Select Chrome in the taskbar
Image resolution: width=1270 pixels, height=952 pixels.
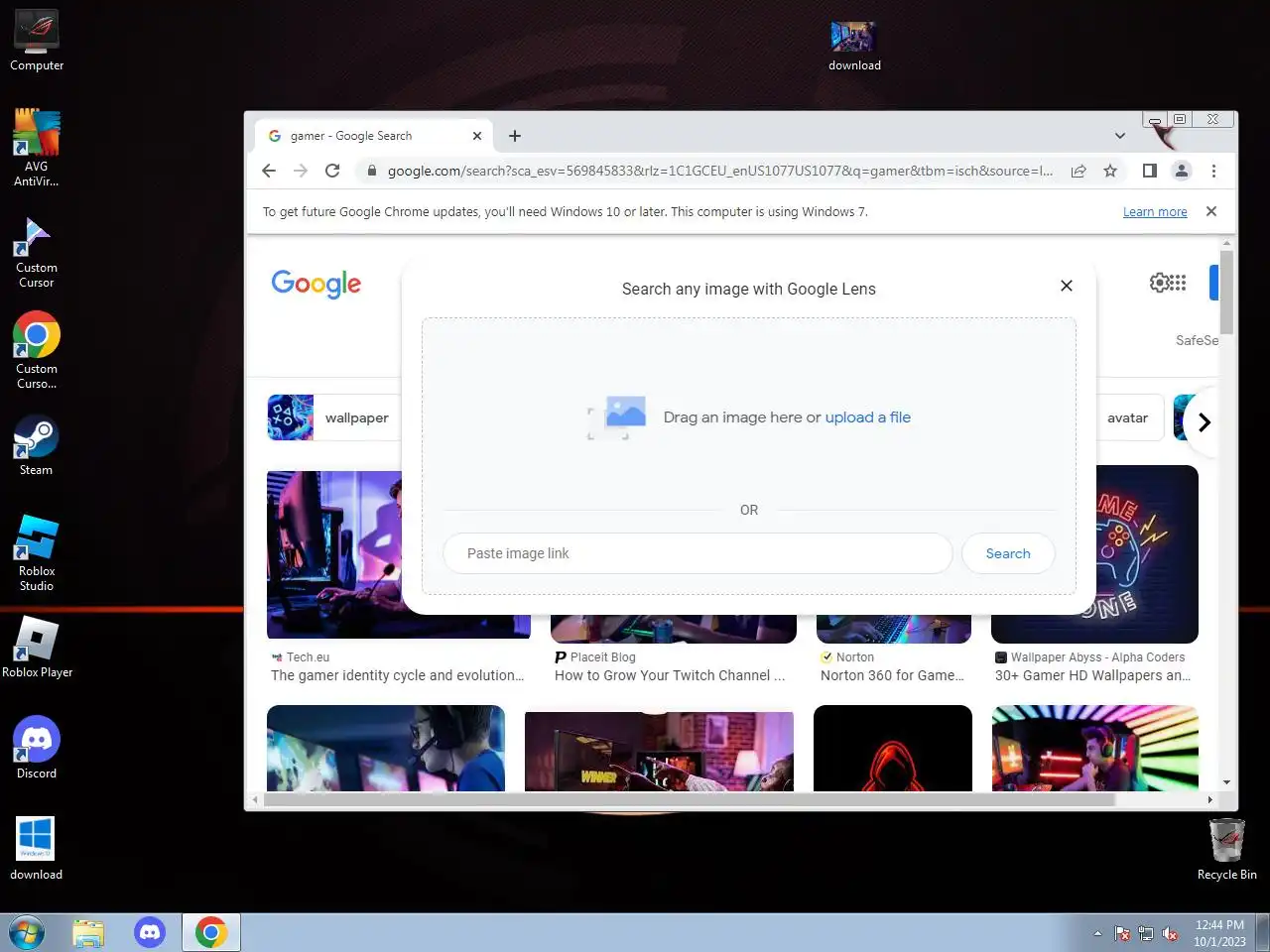pos(210,932)
